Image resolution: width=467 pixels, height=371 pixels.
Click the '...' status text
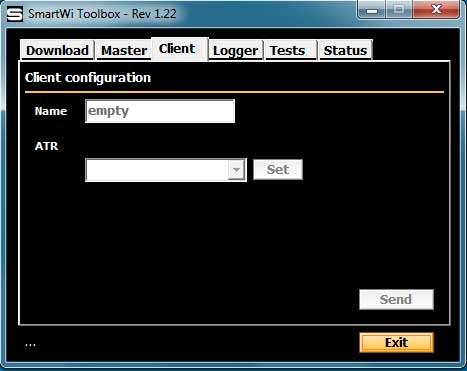click(x=30, y=344)
